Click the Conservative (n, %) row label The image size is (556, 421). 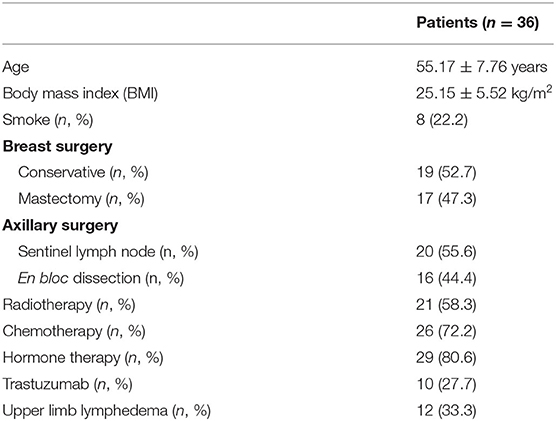click(x=83, y=173)
